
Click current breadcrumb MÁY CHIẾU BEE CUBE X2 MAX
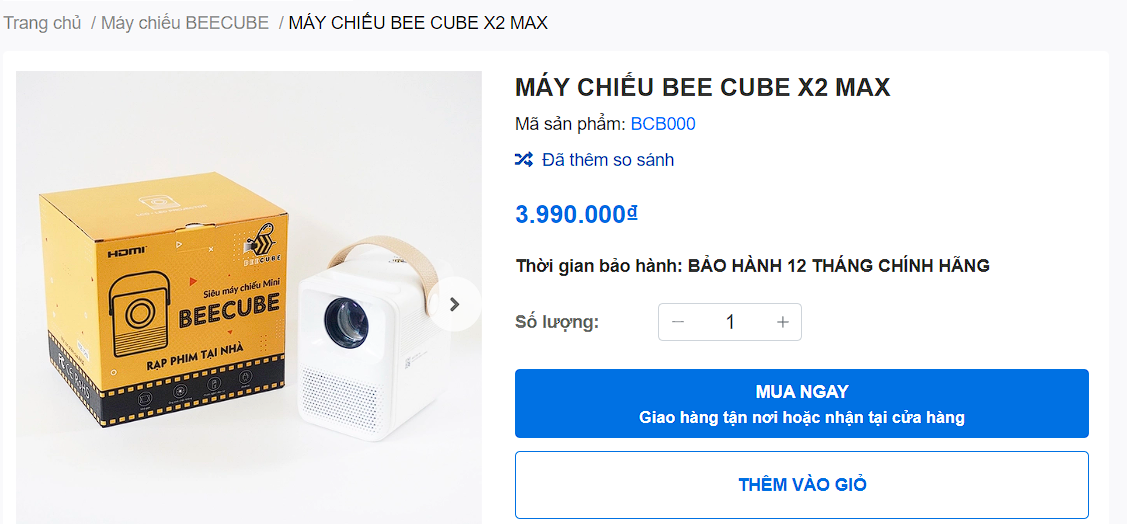(418, 23)
